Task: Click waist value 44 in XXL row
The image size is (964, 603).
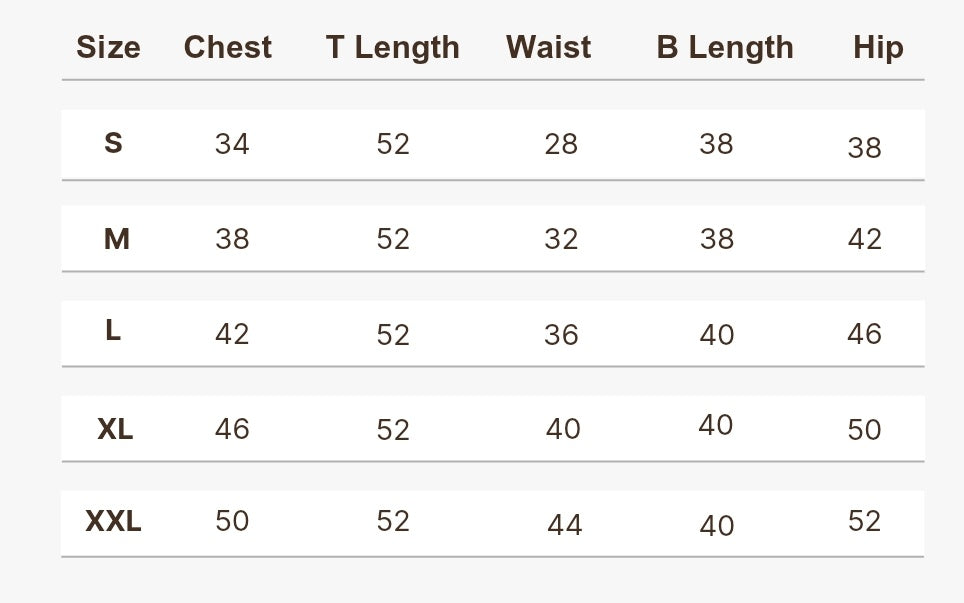Action: click(564, 525)
